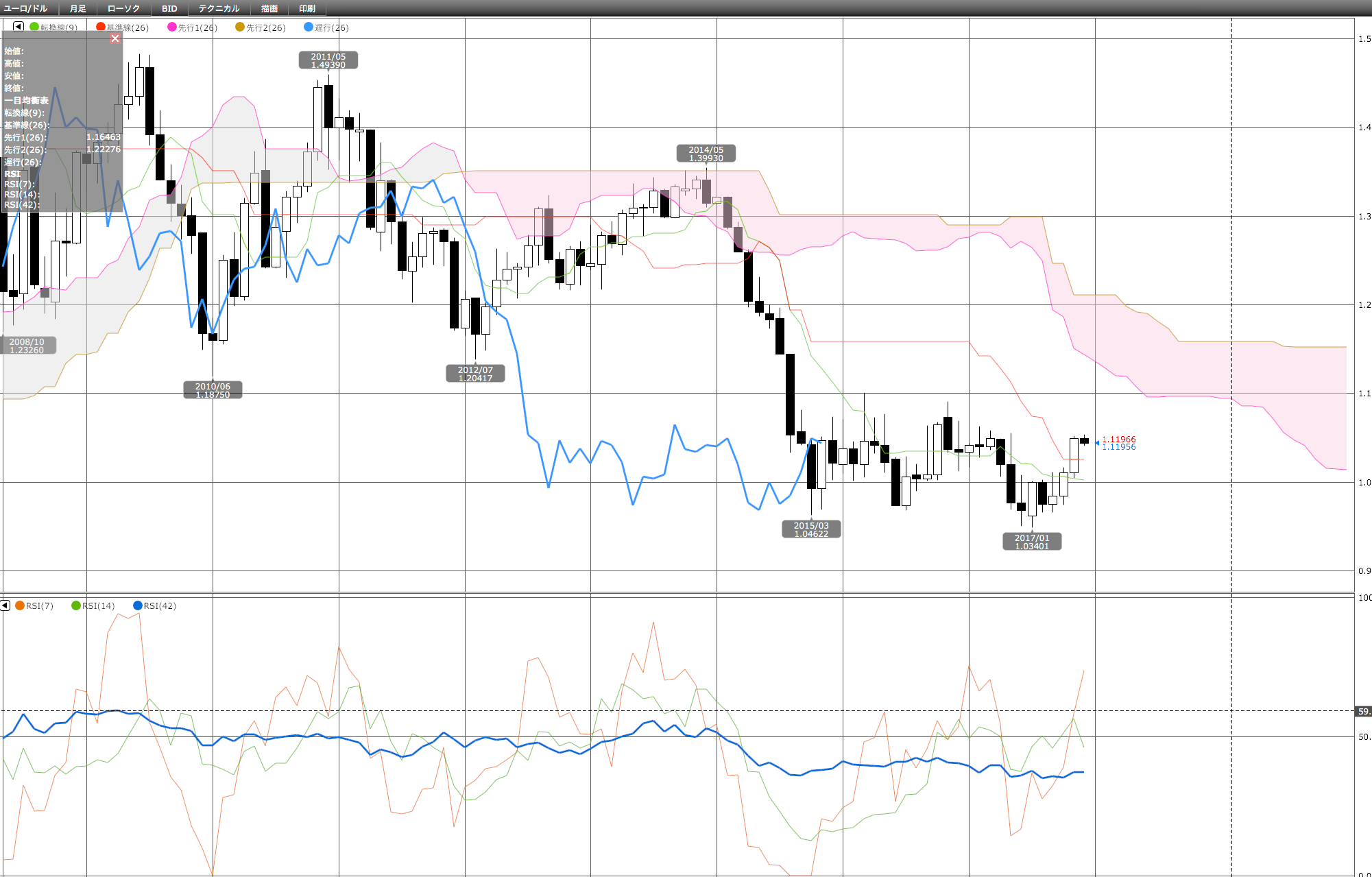Click the 2008/10 1.23260 low marker
Image resolution: width=1372 pixels, height=877 pixels.
click(x=27, y=346)
